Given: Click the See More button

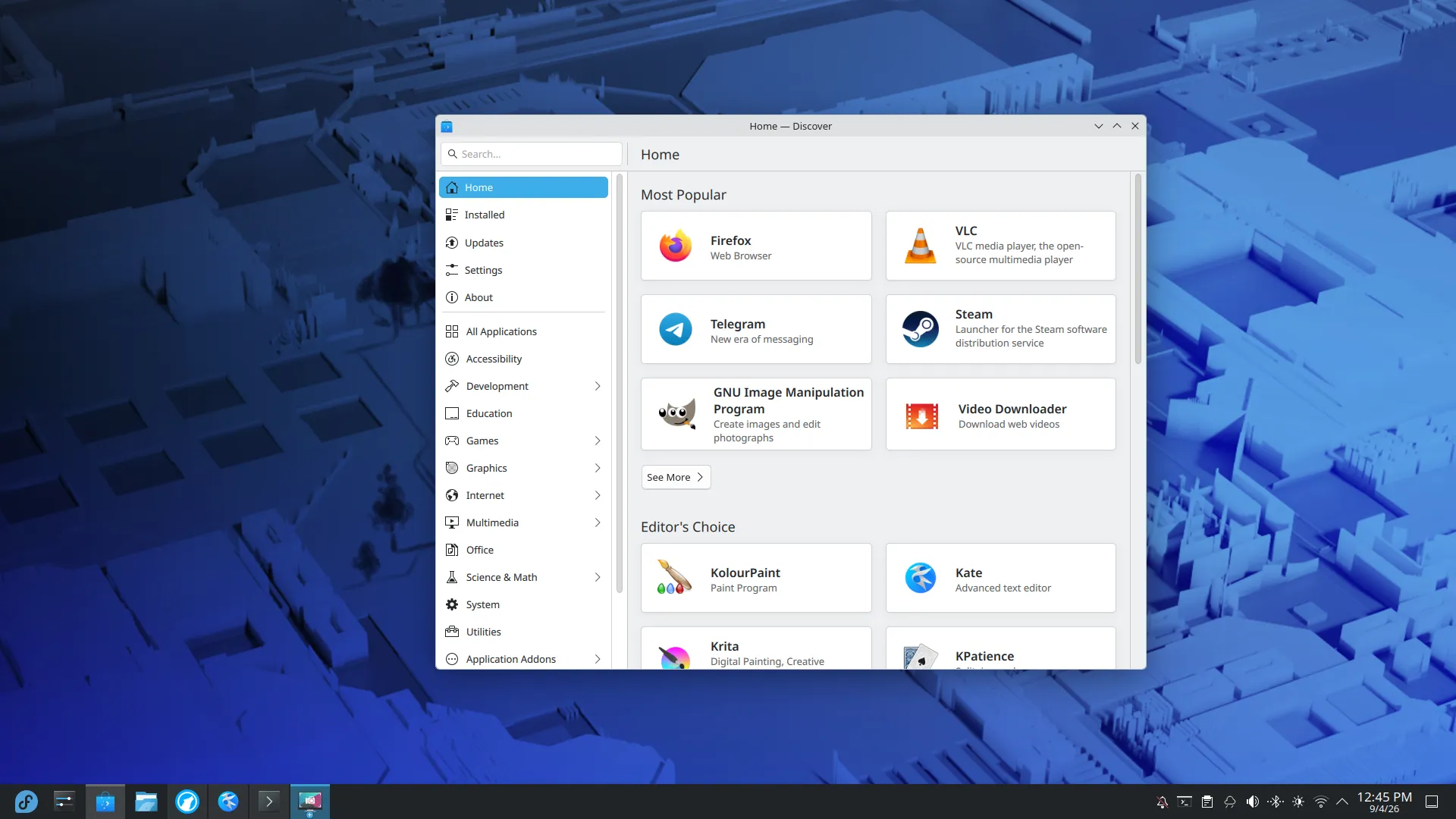Looking at the screenshot, I should pos(676,477).
